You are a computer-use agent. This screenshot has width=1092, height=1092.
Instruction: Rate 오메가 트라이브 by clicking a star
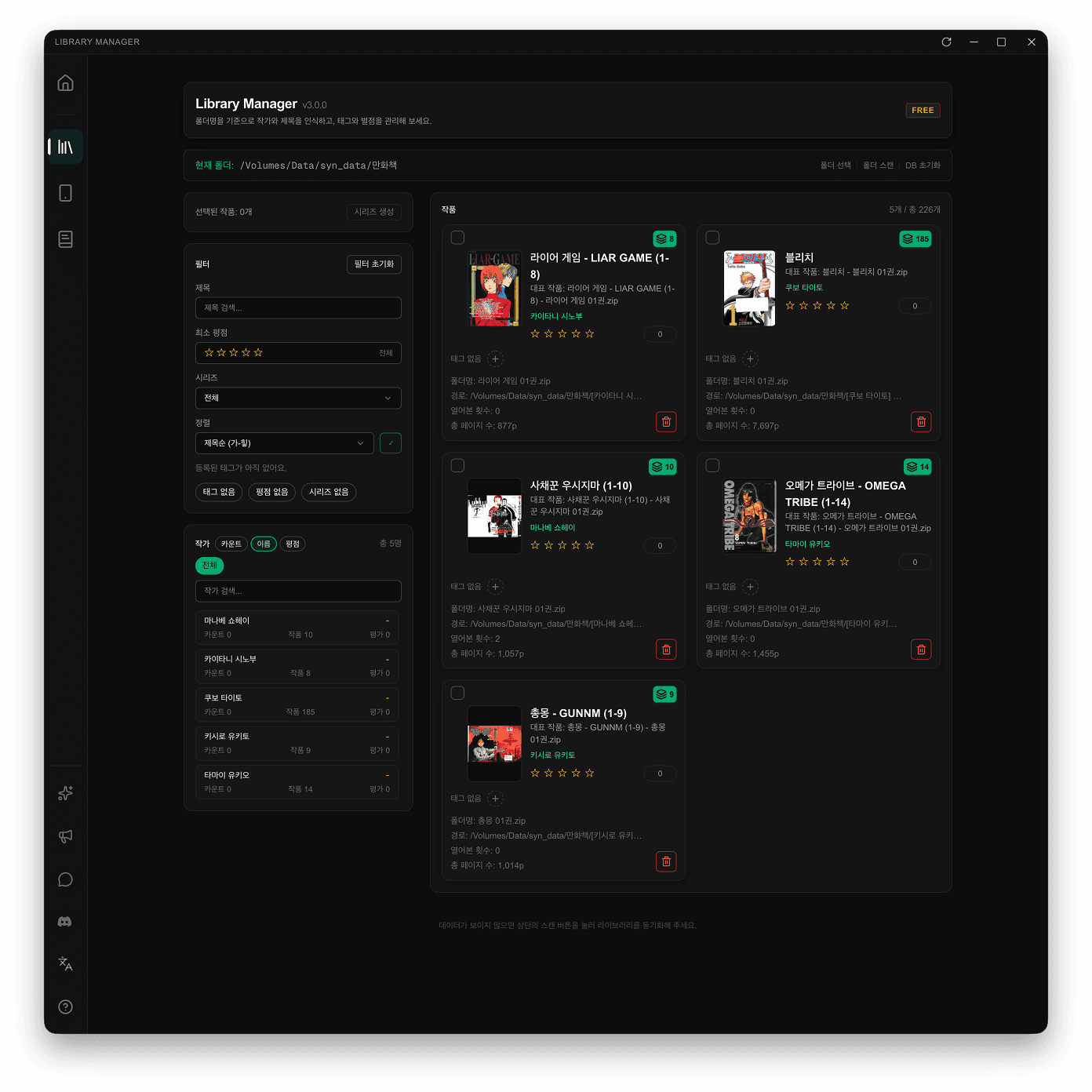click(x=817, y=562)
